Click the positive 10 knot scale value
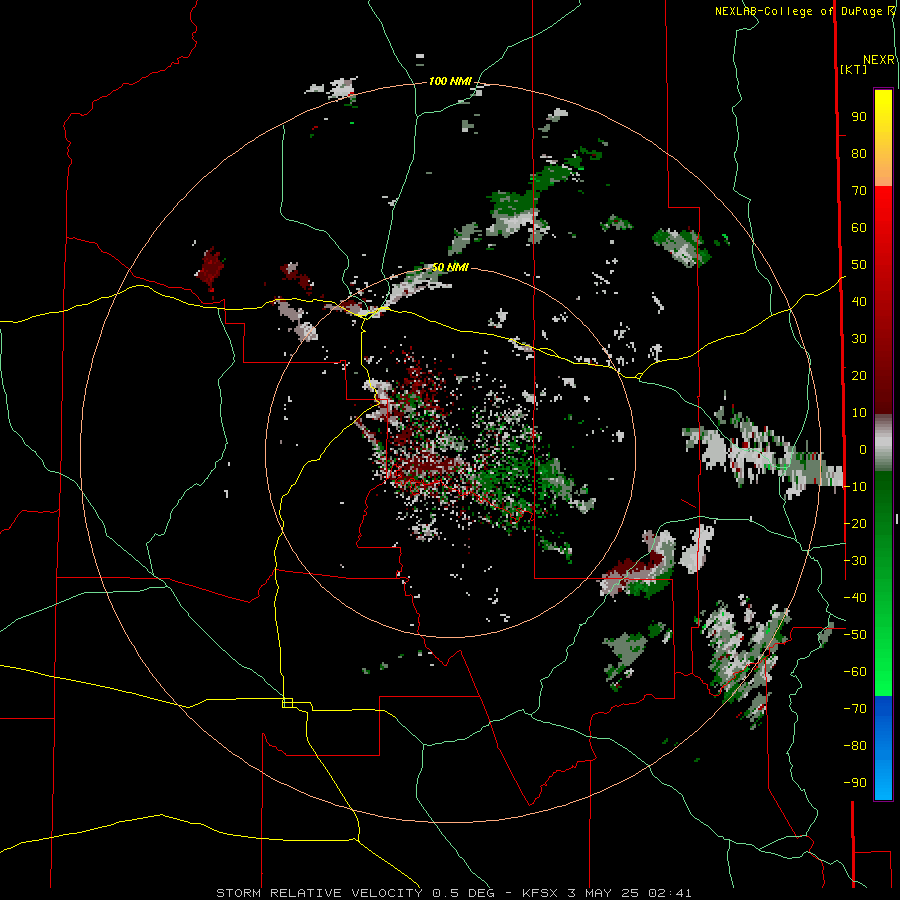Image resolution: width=900 pixels, height=900 pixels. point(859,413)
